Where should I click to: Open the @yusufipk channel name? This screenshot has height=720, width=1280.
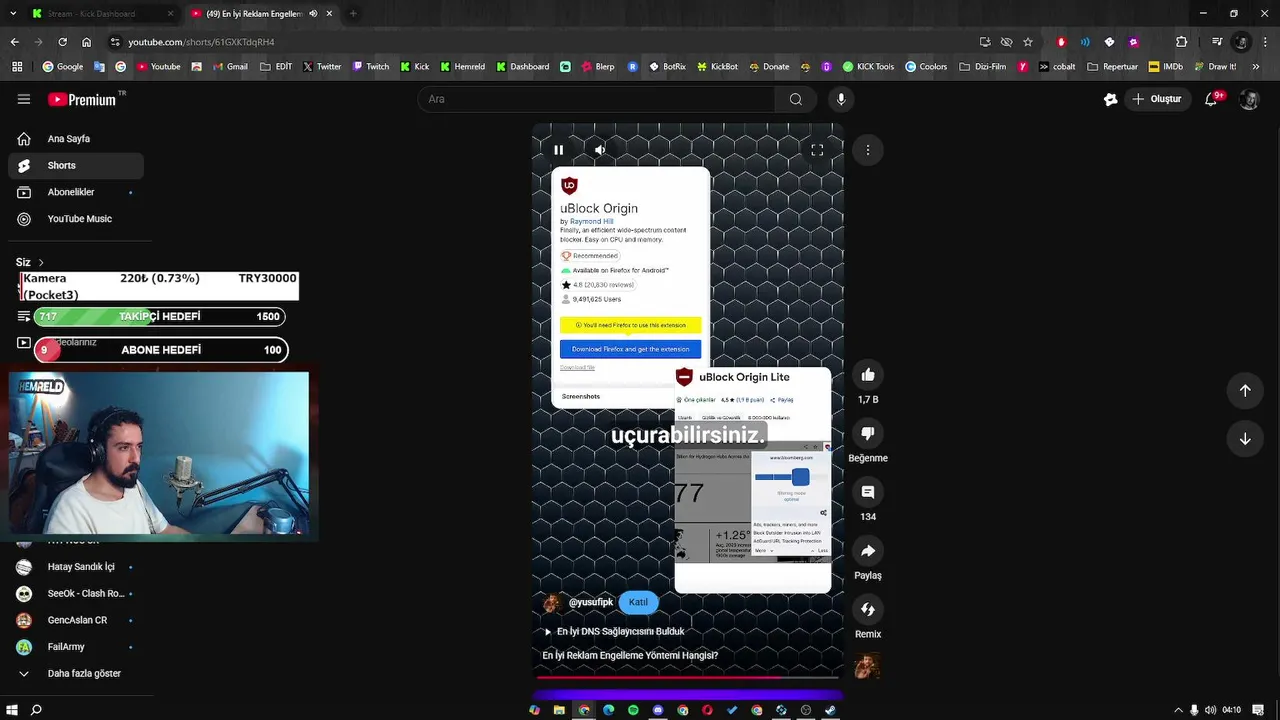click(591, 602)
